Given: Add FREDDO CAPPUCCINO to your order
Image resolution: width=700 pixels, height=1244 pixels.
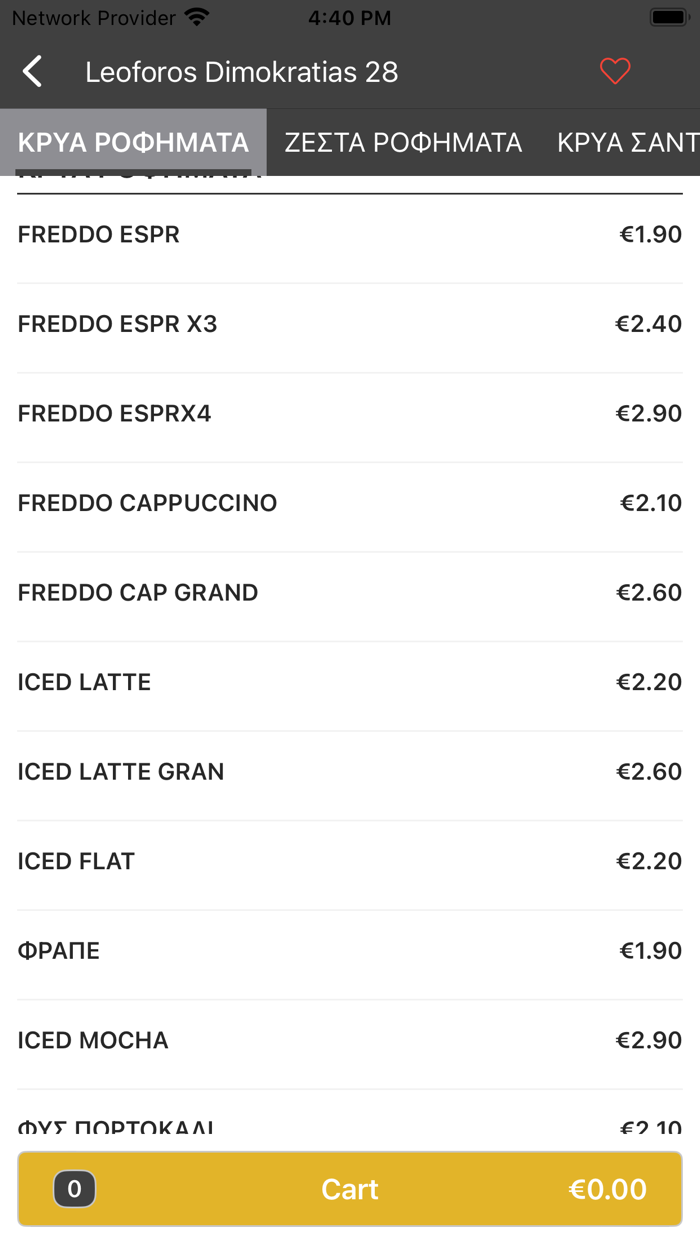Looking at the screenshot, I should click(x=350, y=502).
